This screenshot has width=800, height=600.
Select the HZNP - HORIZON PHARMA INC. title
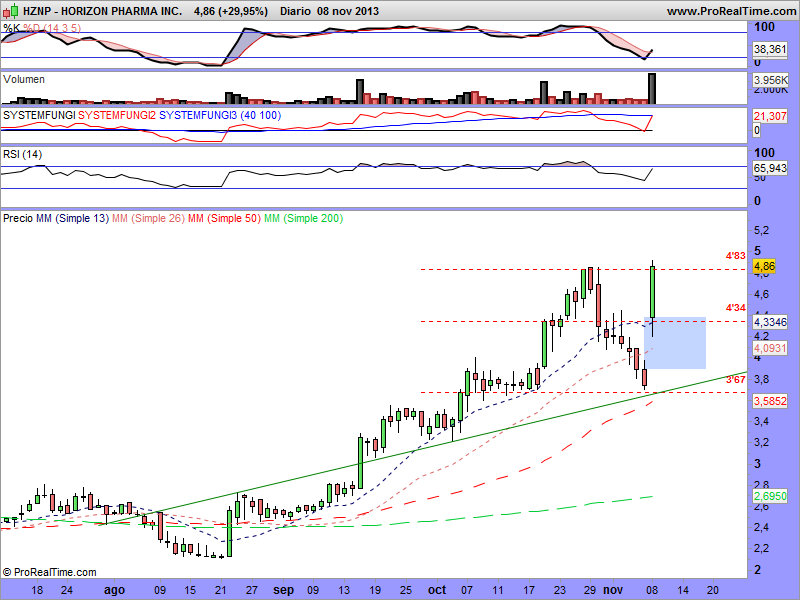(103, 11)
